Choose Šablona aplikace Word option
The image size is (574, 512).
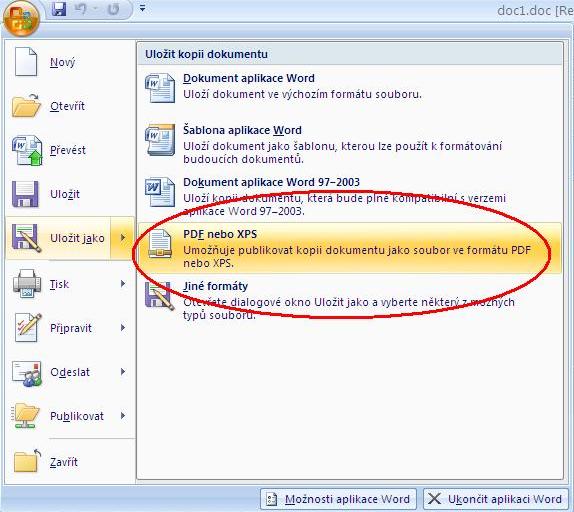(350, 144)
